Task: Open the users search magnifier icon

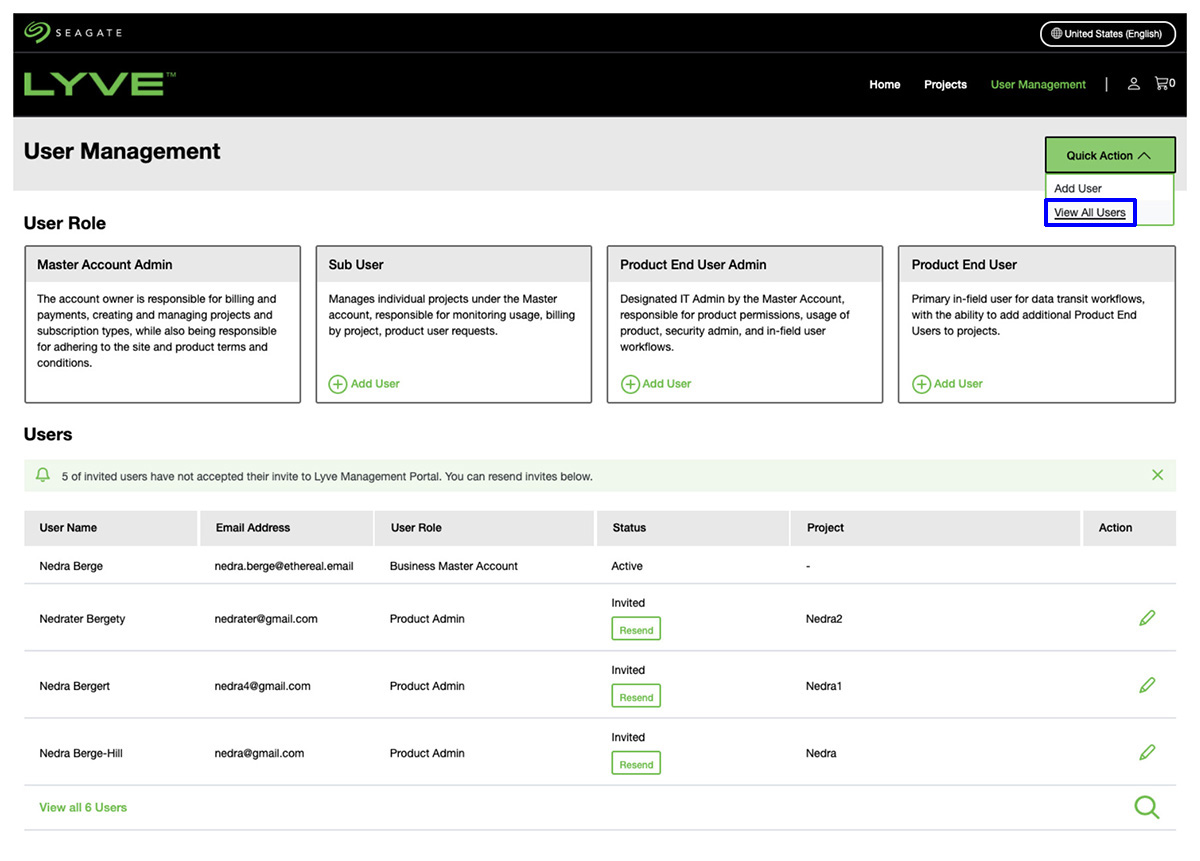Action: tap(1147, 807)
